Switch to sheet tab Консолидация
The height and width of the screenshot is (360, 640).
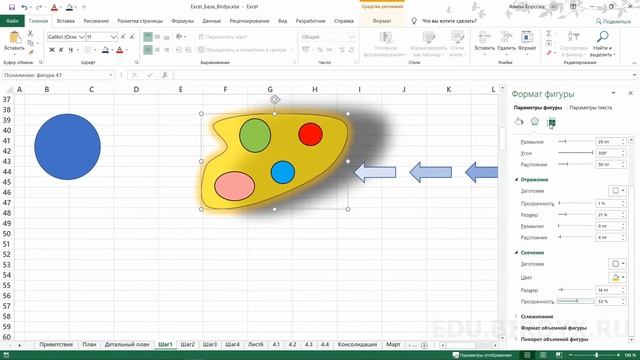coord(357,344)
